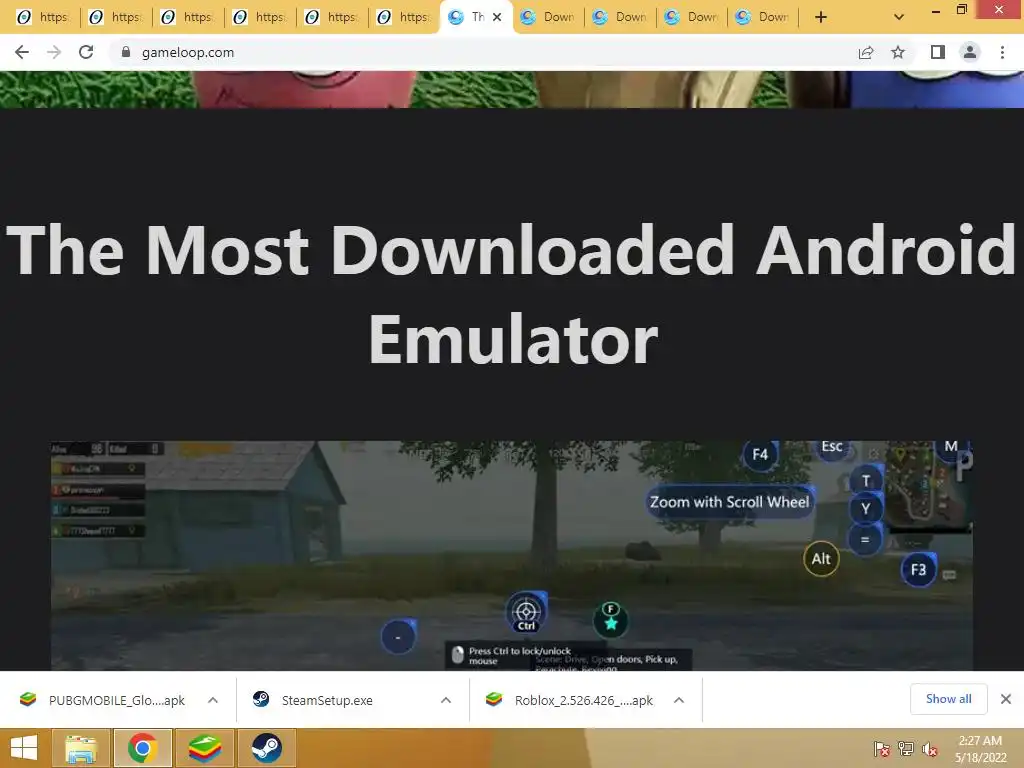
Task: Open the Chrome profile menu
Action: (970, 52)
